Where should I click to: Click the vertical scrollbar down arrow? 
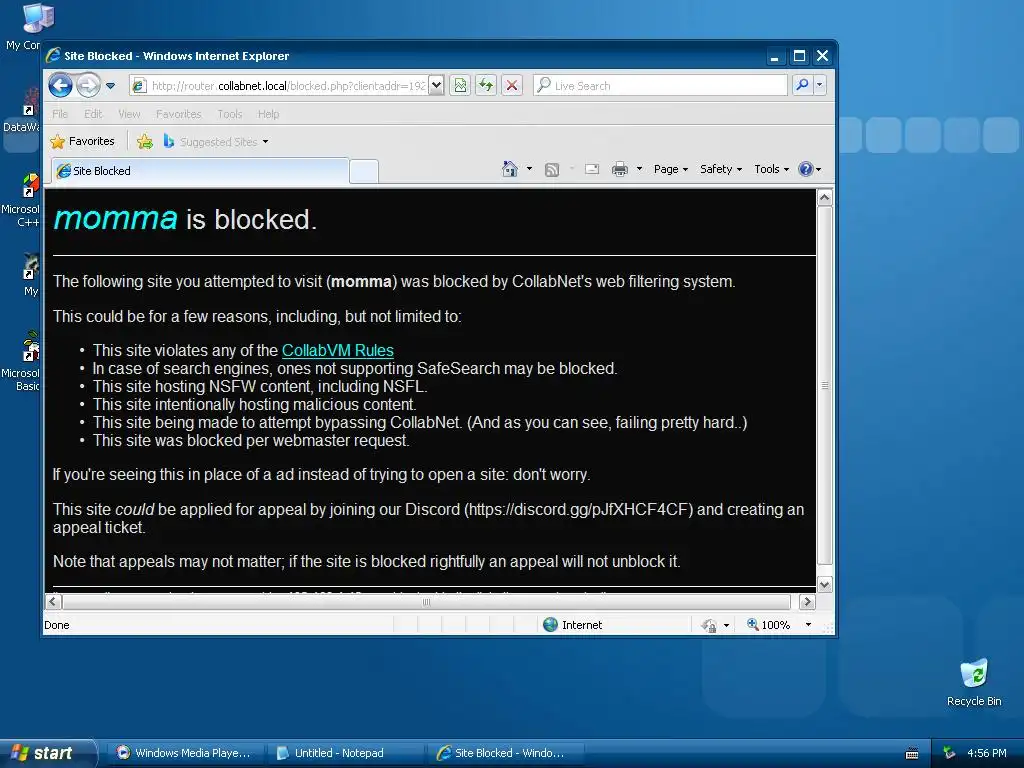[x=824, y=584]
